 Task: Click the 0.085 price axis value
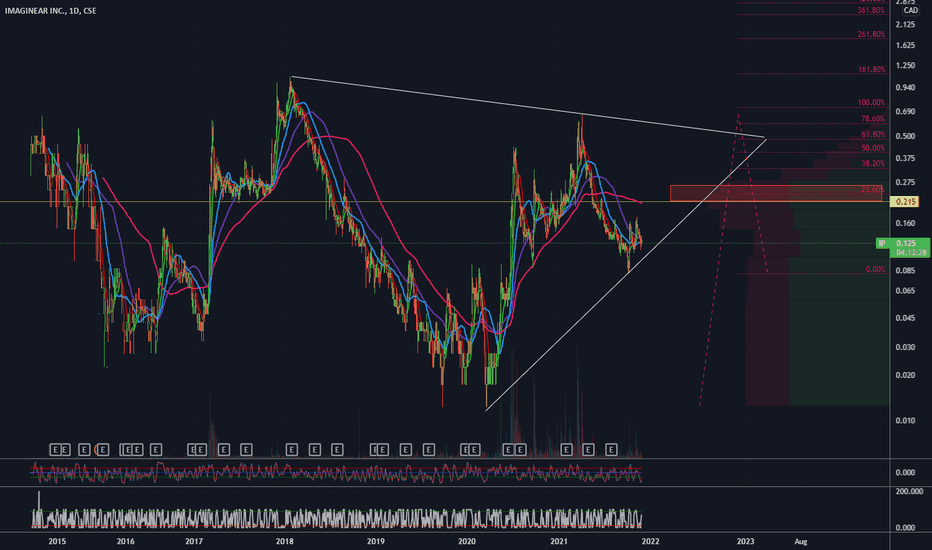(x=905, y=271)
